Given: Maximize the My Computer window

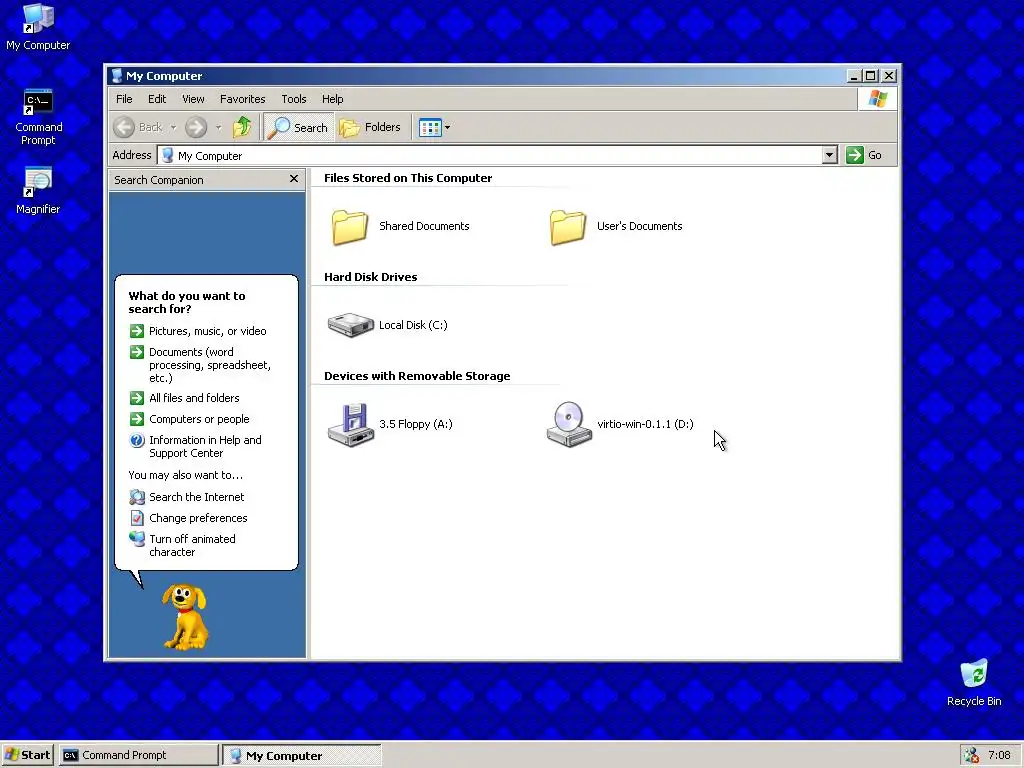Looking at the screenshot, I should click(871, 76).
